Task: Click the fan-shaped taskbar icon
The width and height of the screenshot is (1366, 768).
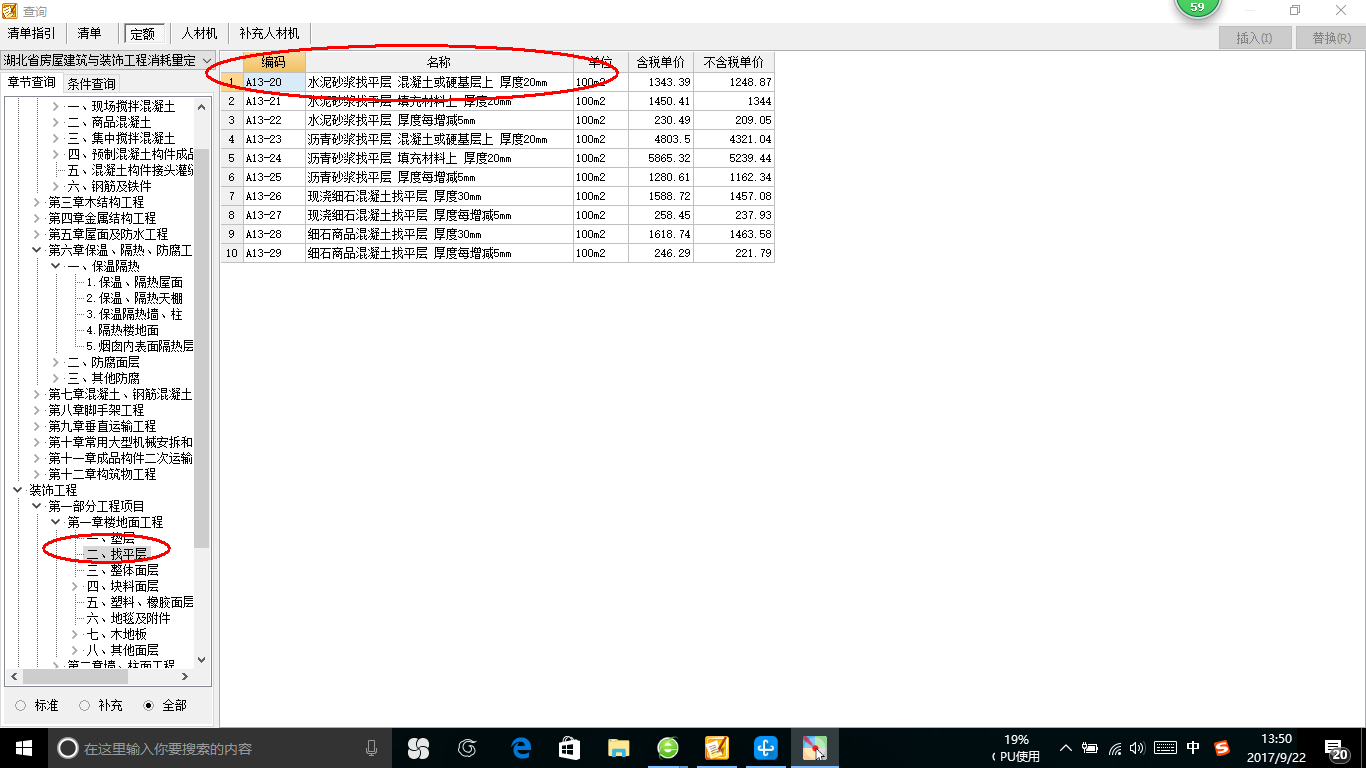Action: coord(418,747)
